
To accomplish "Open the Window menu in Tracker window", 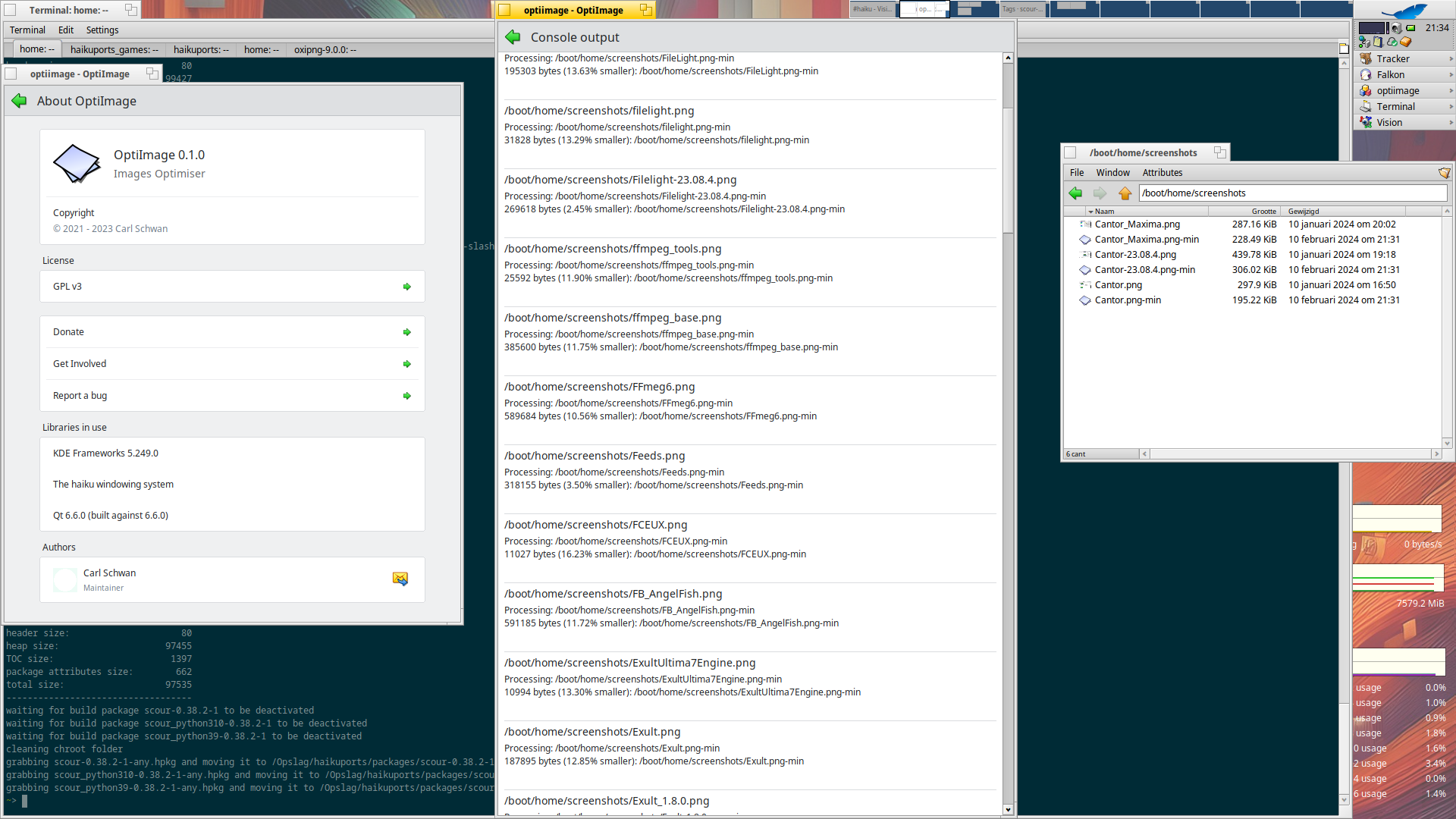I will 1112,173.
